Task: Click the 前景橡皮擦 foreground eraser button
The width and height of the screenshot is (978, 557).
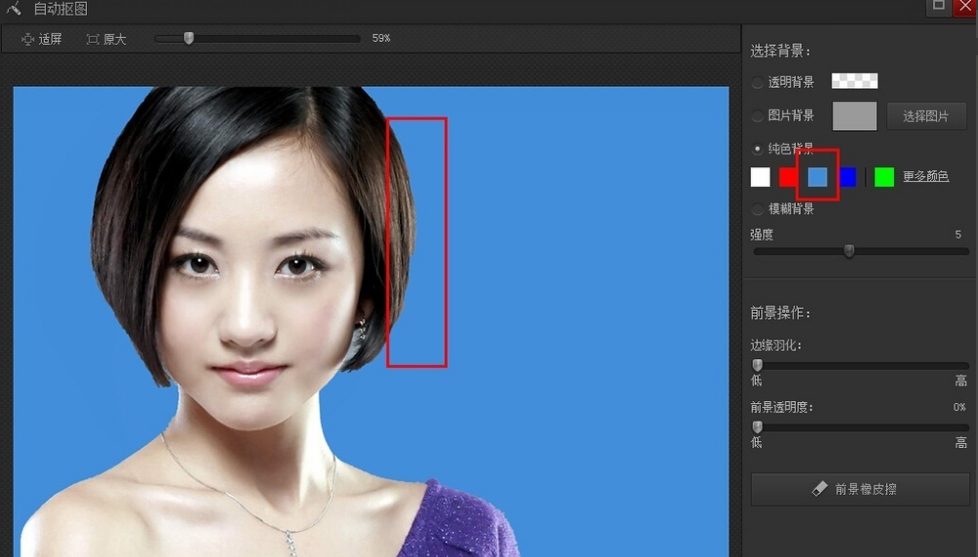Action: (x=860, y=489)
